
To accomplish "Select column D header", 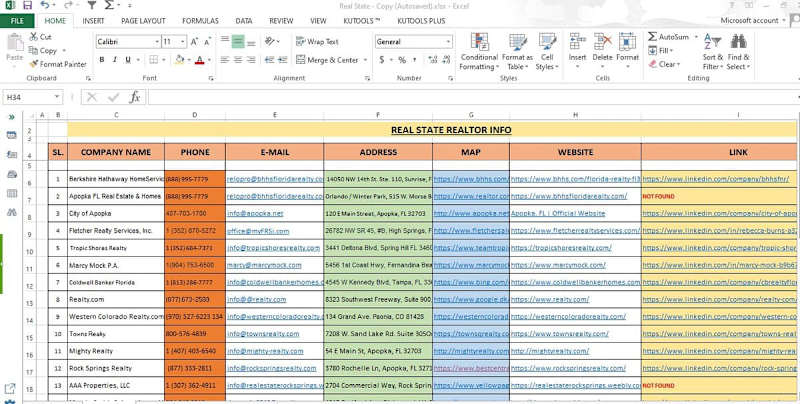I will (x=195, y=115).
